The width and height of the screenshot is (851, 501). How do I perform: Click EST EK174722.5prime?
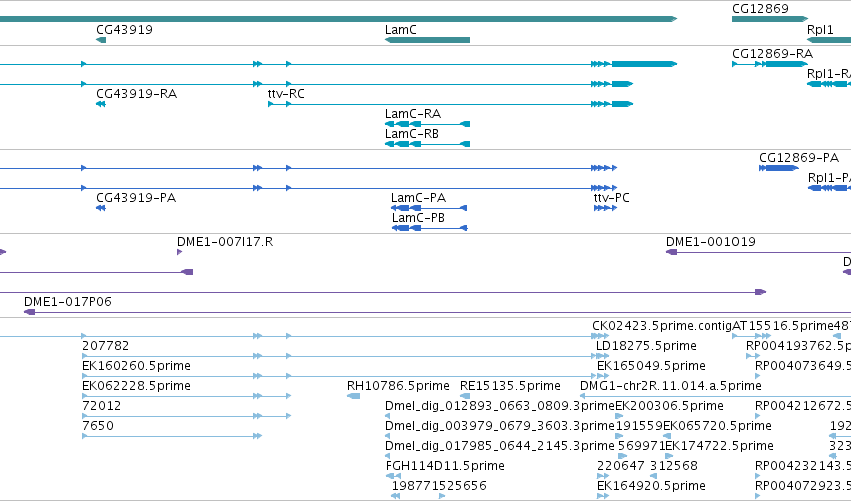719,446
